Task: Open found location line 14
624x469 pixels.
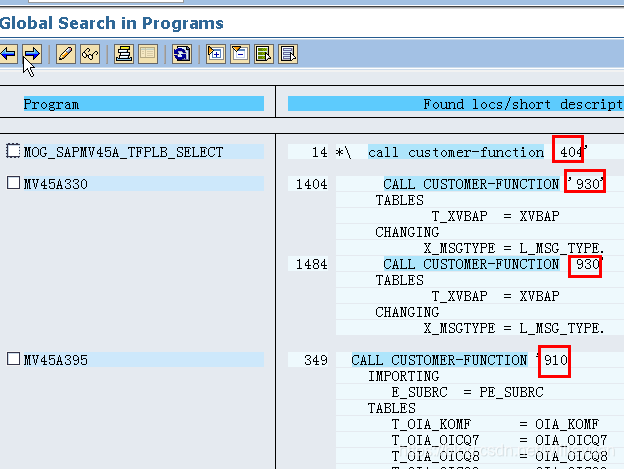Action: (320, 152)
